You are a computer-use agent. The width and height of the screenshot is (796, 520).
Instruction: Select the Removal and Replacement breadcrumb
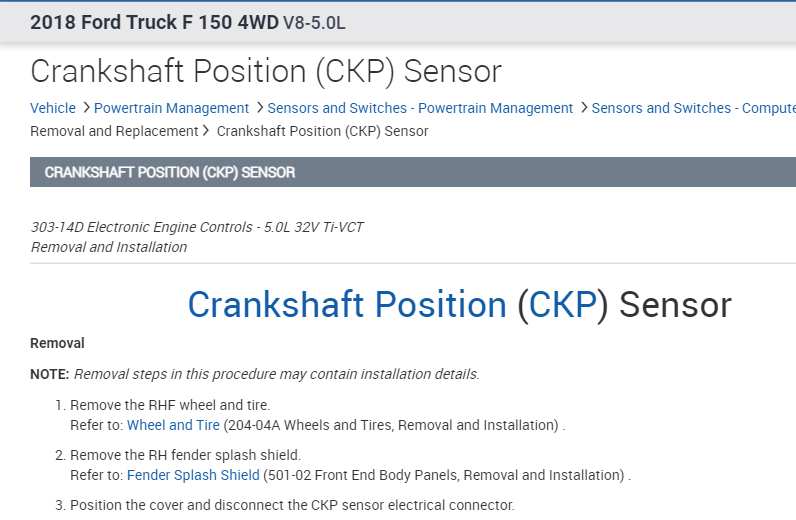(x=114, y=131)
